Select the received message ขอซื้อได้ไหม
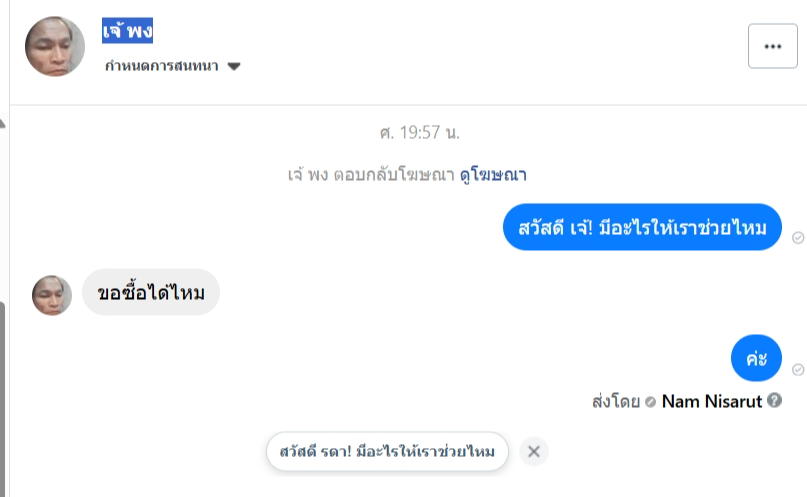This screenshot has width=807, height=497. point(150,294)
